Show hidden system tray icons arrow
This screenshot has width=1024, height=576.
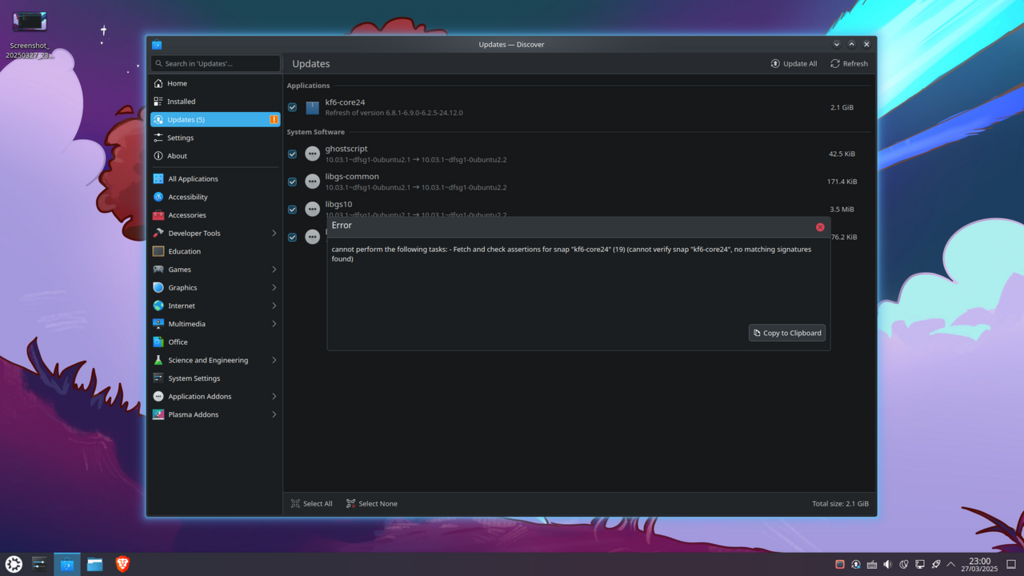click(951, 564)
